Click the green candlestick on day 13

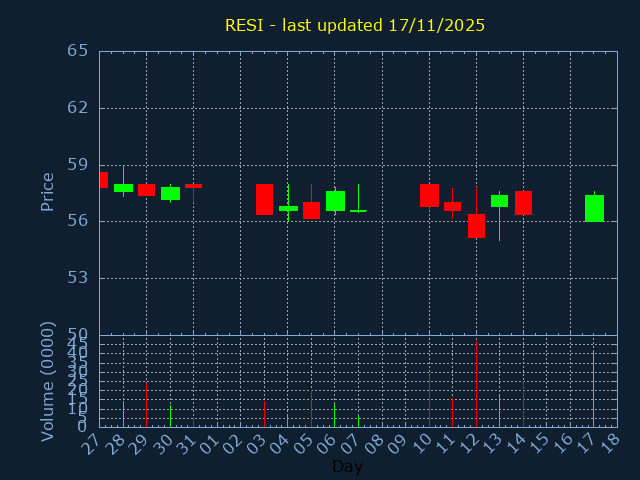499,201
